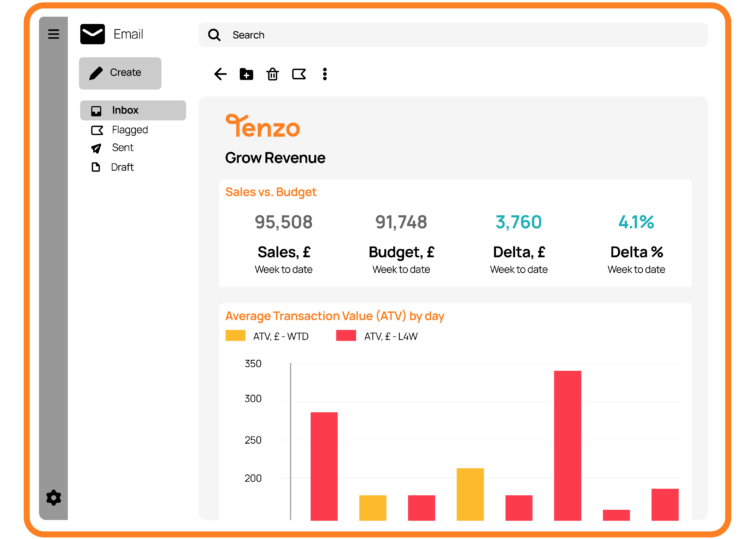755x539 pixels.
Task: Click the tallest red bar in chart
Action: (x=567, y=445)
